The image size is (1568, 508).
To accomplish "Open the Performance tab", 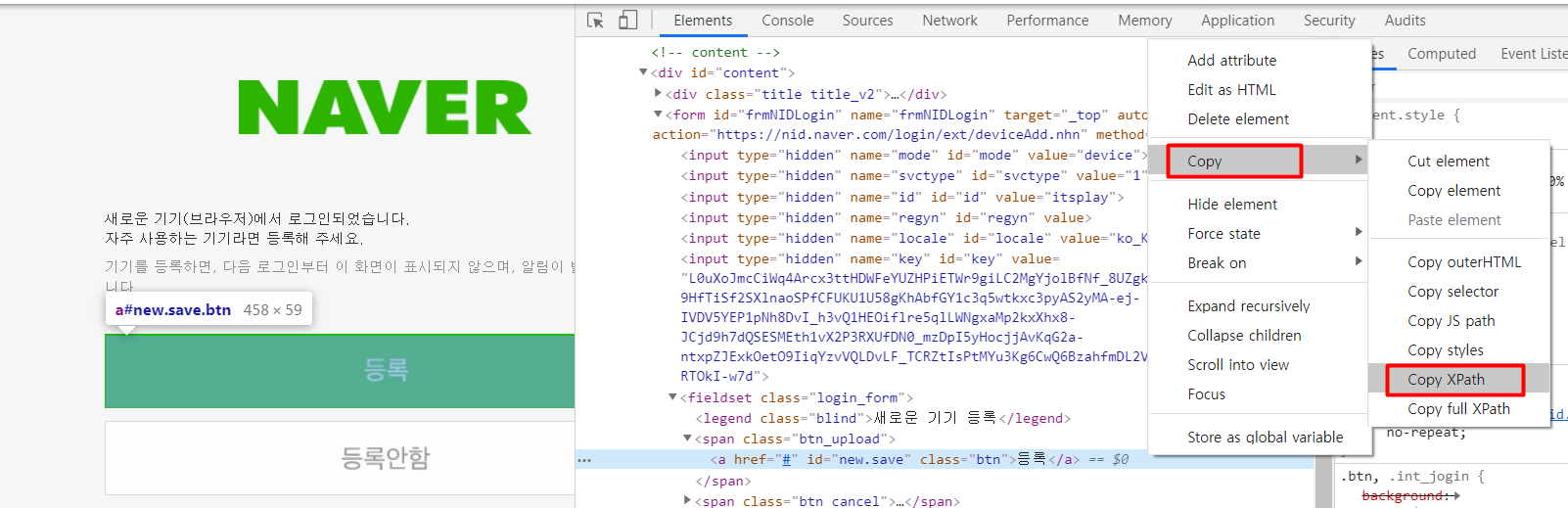I will (1047, 21).
